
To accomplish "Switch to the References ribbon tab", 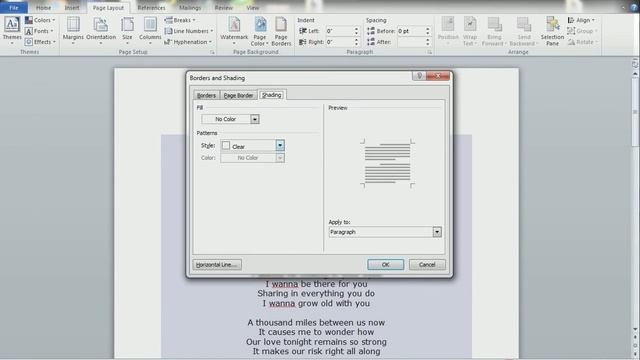I will pos(151,8).
